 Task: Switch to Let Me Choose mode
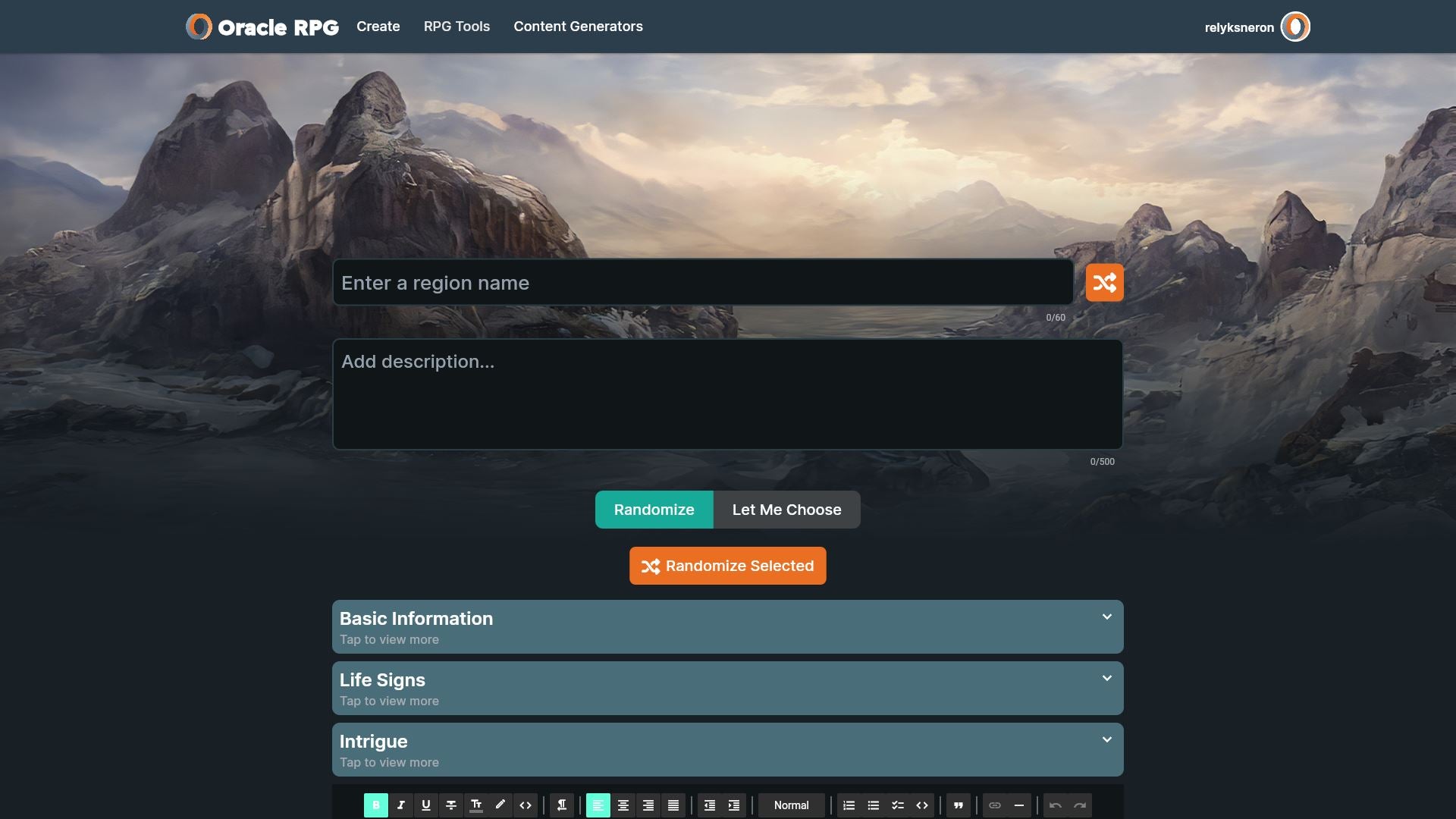[x=786, y=510]
